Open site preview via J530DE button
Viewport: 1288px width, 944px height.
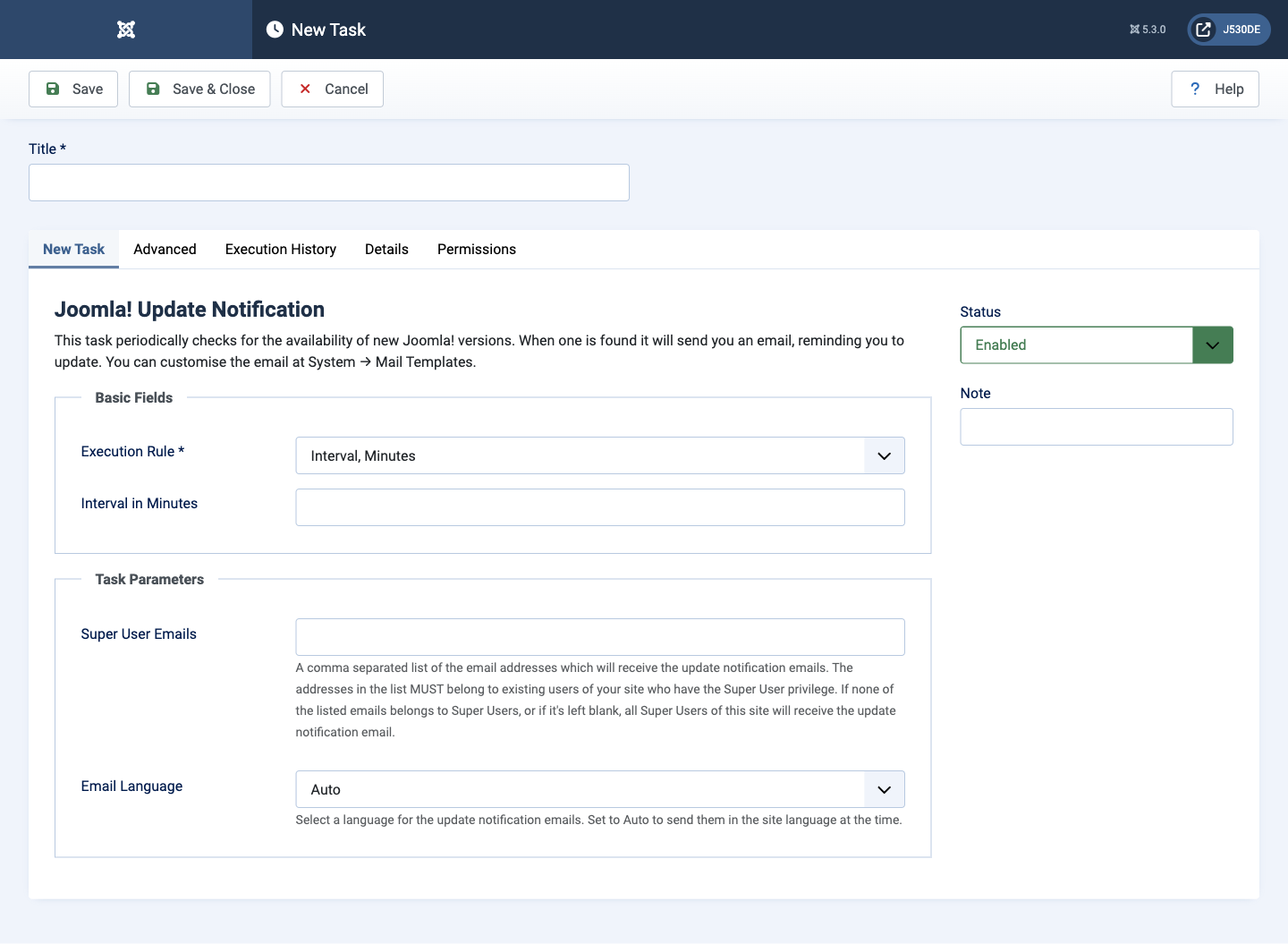coord(1229,30)
